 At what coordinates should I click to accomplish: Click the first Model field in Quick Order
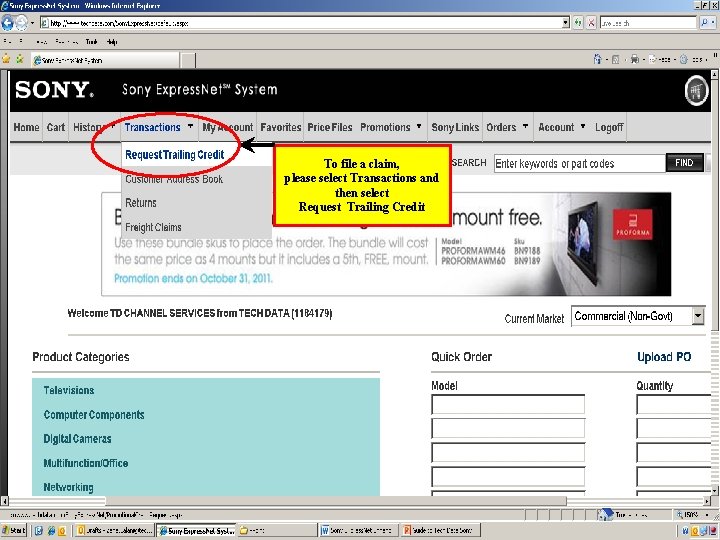tap(508, 405)
